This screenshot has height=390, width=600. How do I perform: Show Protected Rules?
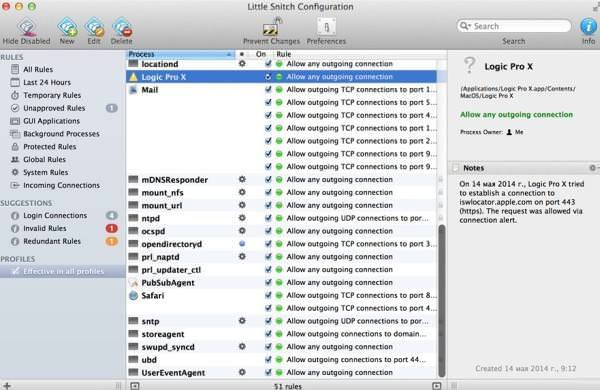(49, 147)
